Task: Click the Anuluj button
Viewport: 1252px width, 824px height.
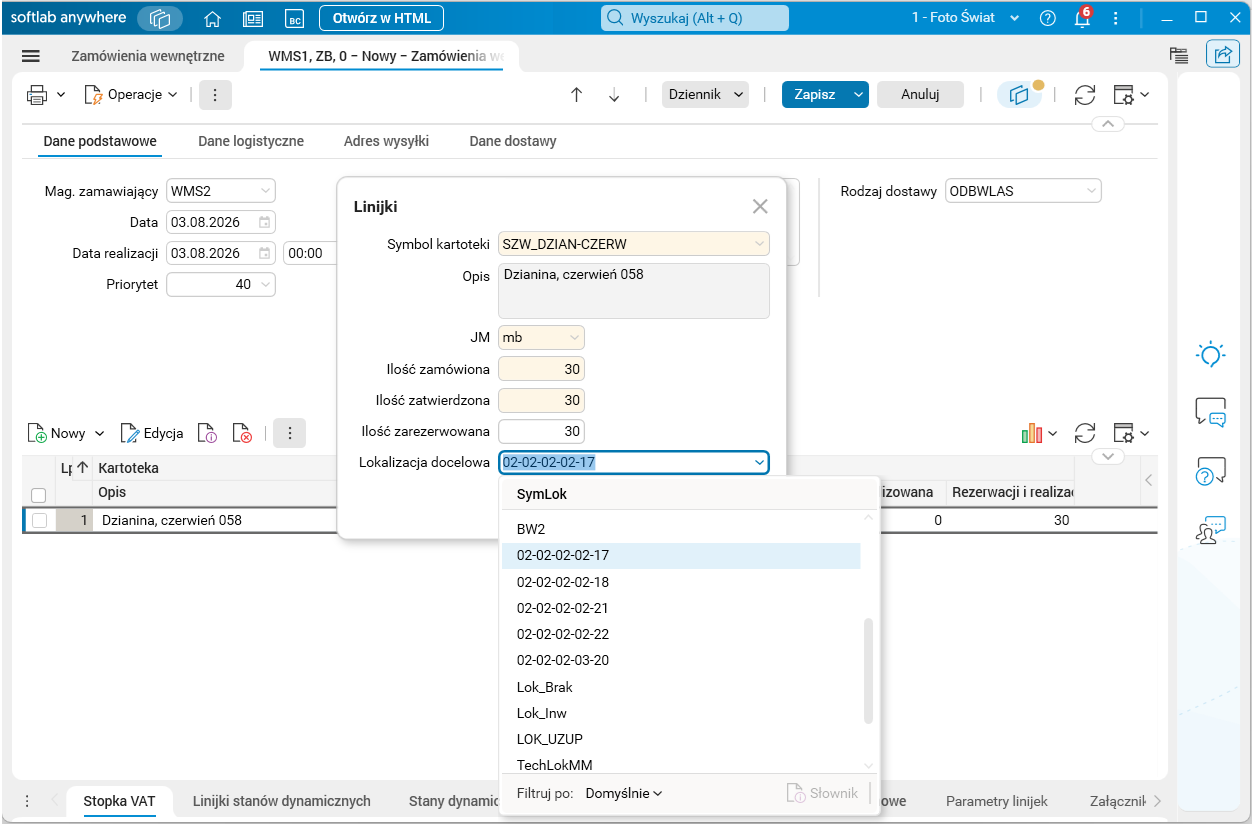Action: [x=920, y=95]
